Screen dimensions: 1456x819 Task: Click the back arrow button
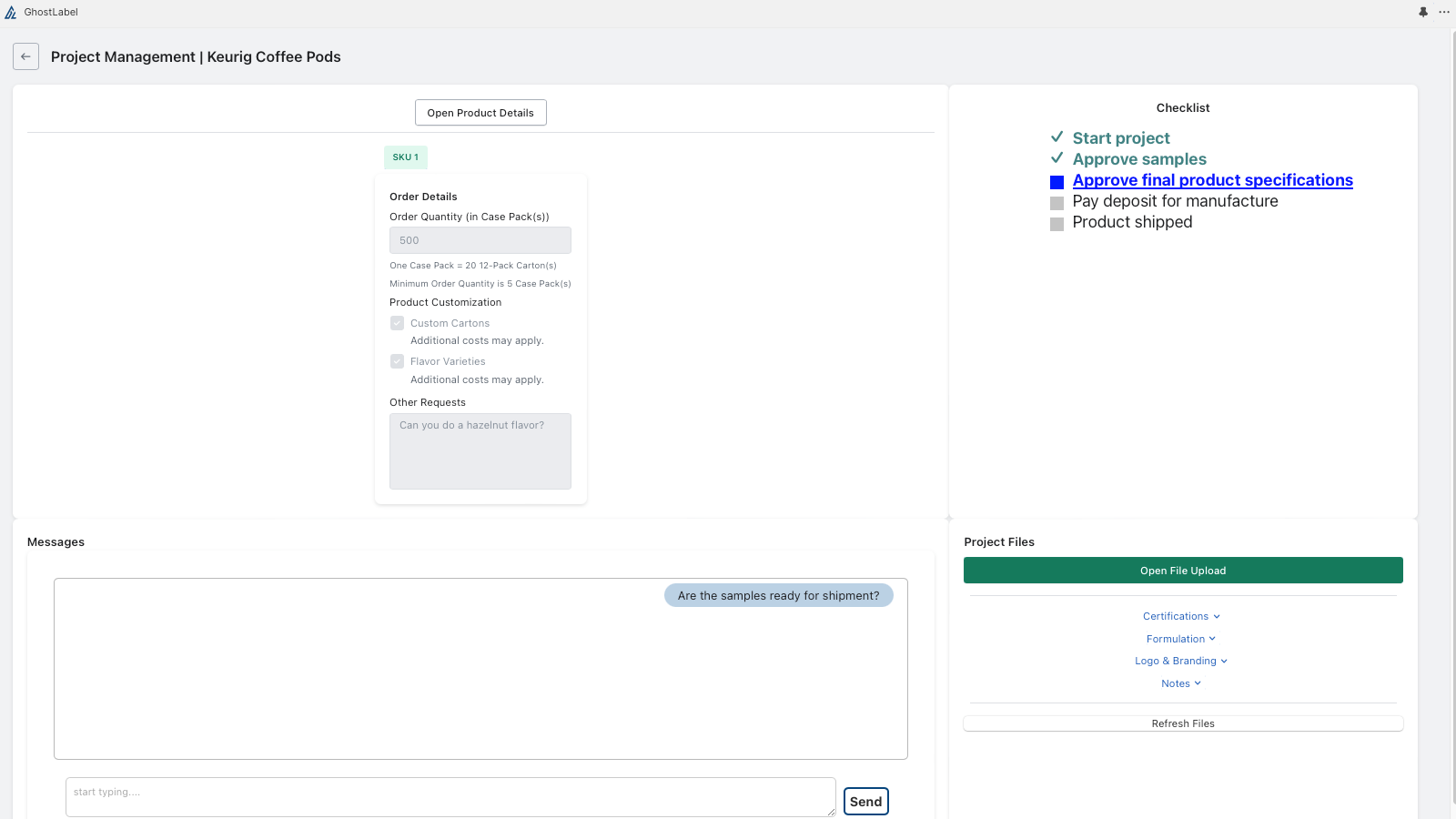click(x=25, y=56)
